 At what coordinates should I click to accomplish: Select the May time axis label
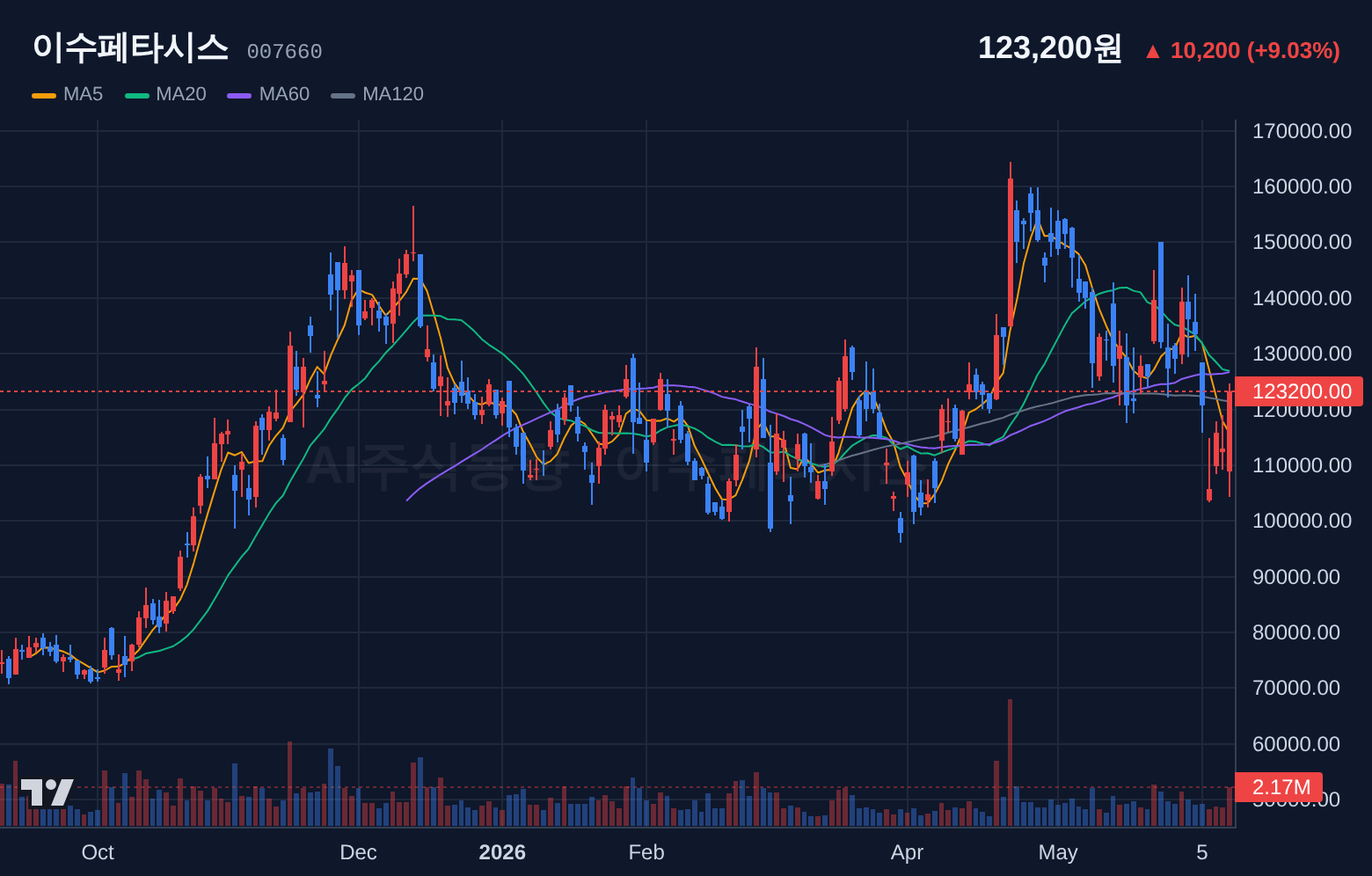click(x=1058, y=852)
